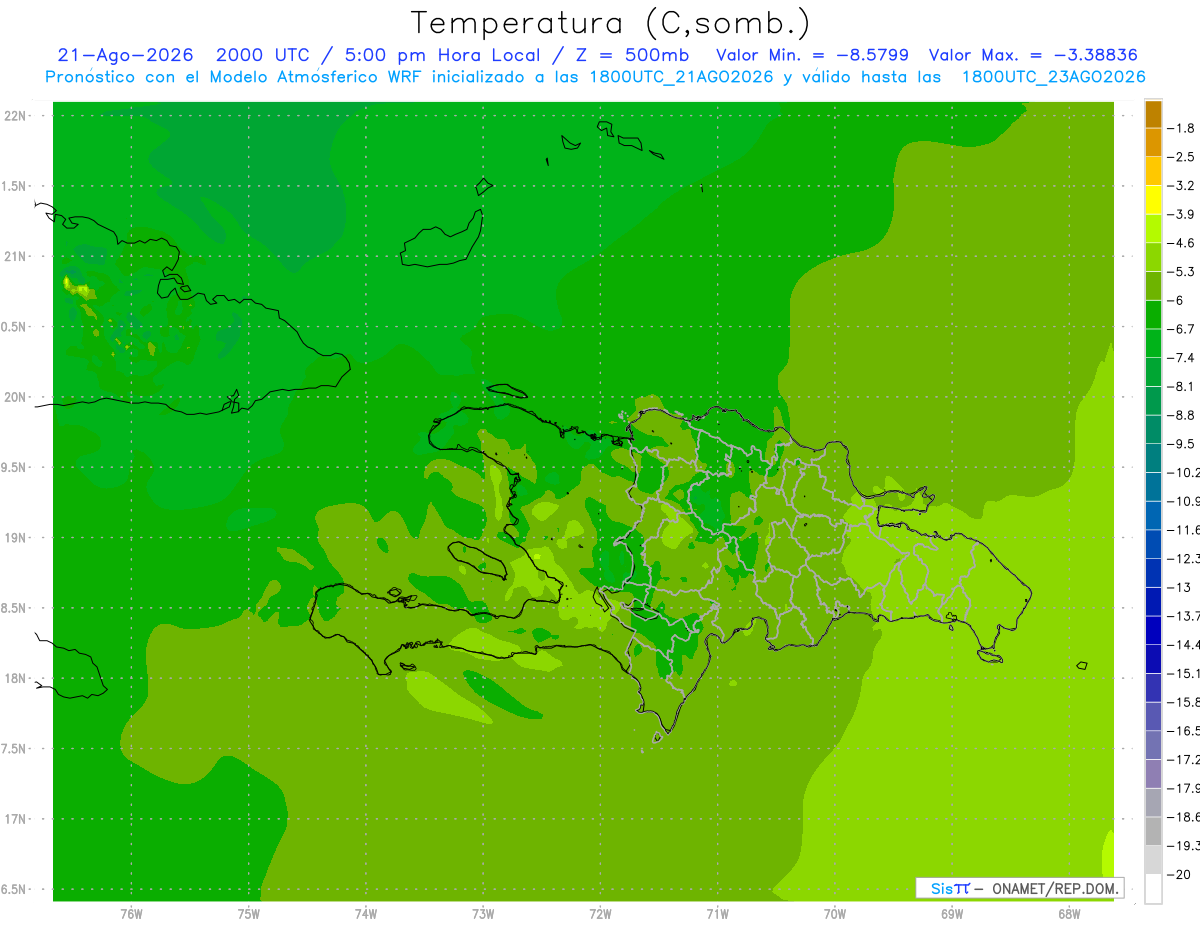Click the "21N" latitude label
The height and width of the screenshot is (927, 1200).
pyautogui.click(x=15, y=256)
